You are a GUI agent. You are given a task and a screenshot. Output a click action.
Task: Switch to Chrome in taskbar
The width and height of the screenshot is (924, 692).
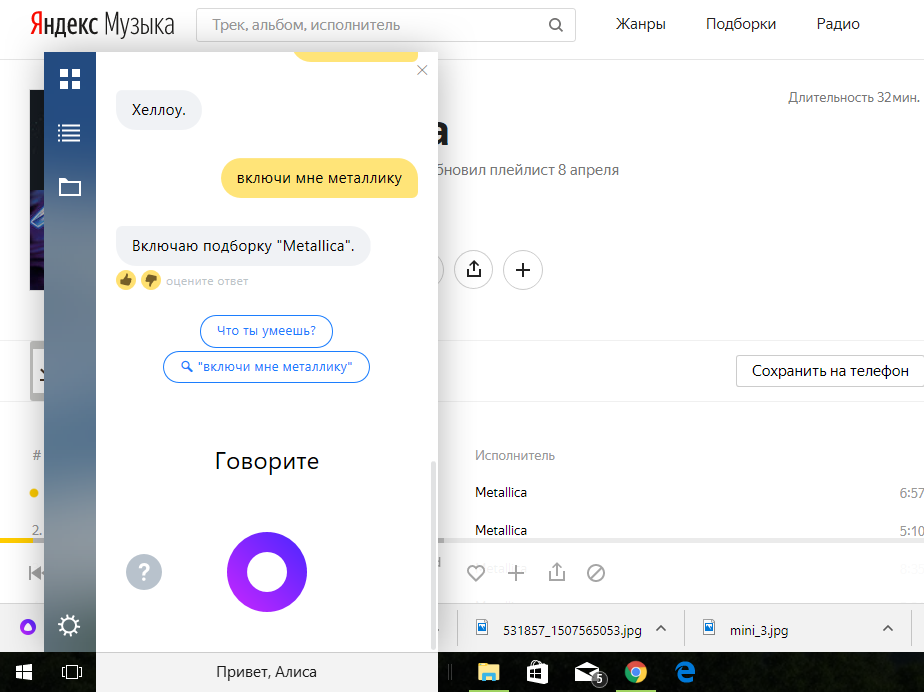636,672
